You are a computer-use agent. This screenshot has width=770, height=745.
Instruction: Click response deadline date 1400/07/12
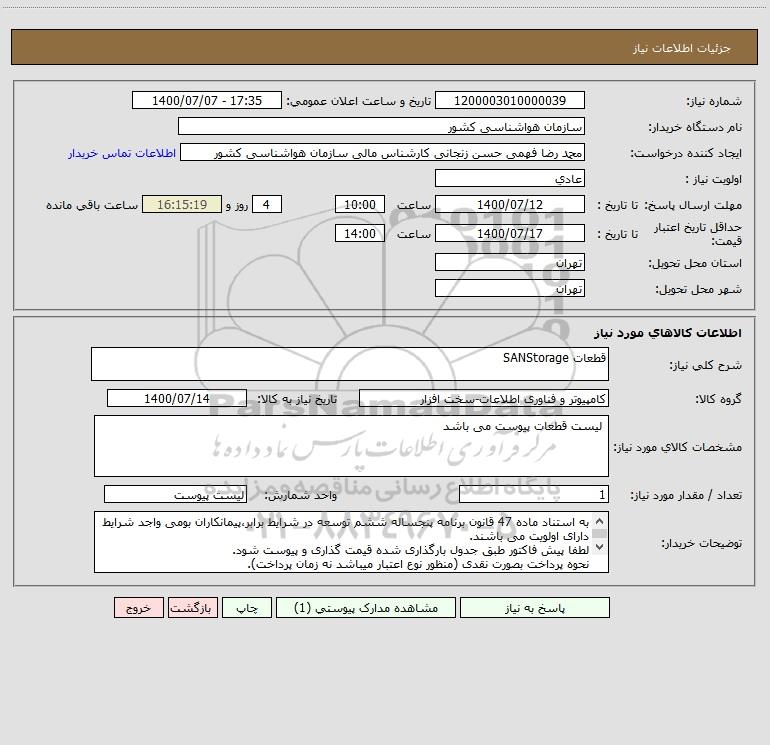click(510, 204)
